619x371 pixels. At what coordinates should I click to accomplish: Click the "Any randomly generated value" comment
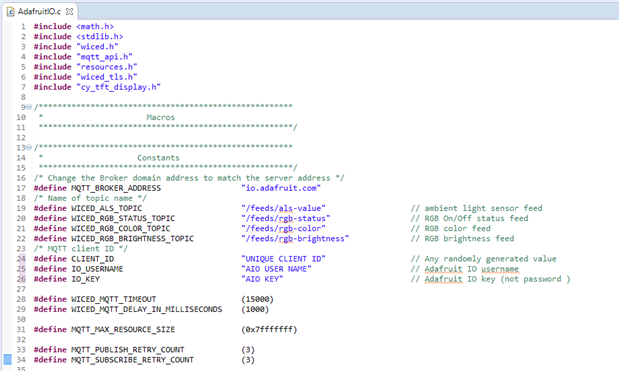(x=484, y=259)
